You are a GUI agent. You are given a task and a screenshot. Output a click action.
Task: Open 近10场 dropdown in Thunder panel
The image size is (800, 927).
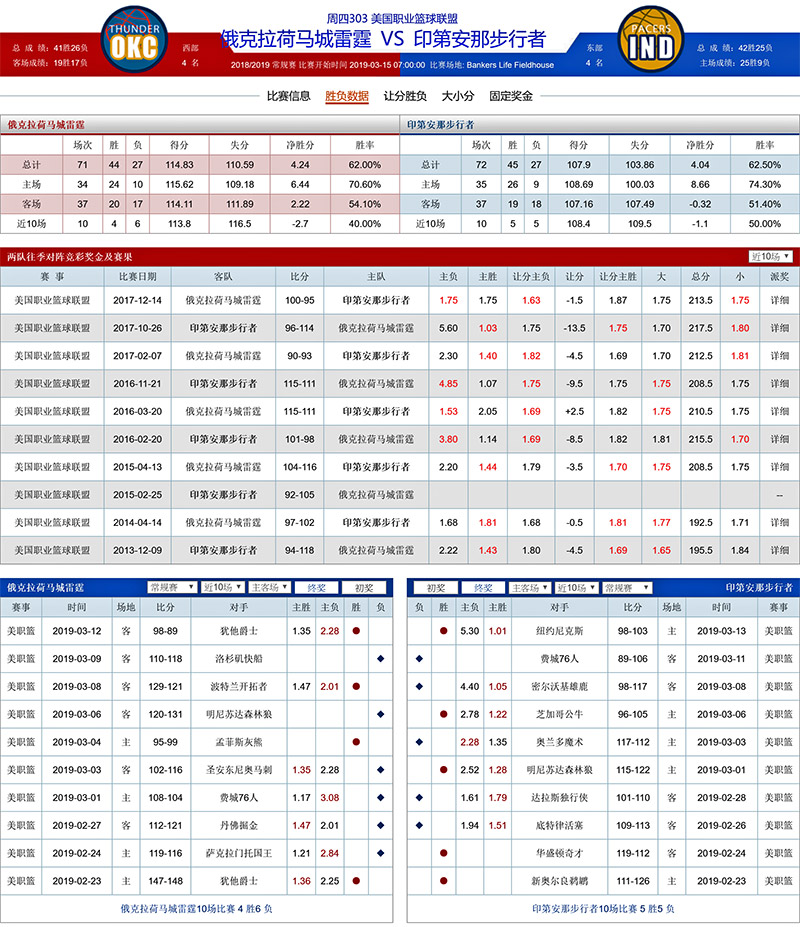point(222,588)
